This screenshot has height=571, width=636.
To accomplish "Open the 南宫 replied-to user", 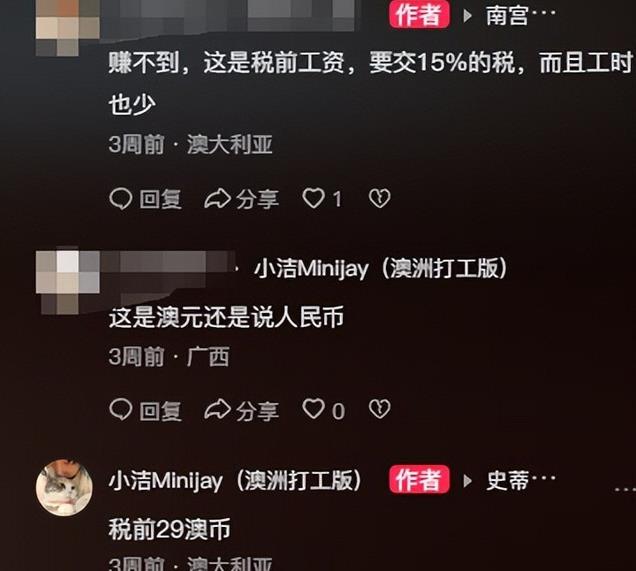I will click(520, 15).
